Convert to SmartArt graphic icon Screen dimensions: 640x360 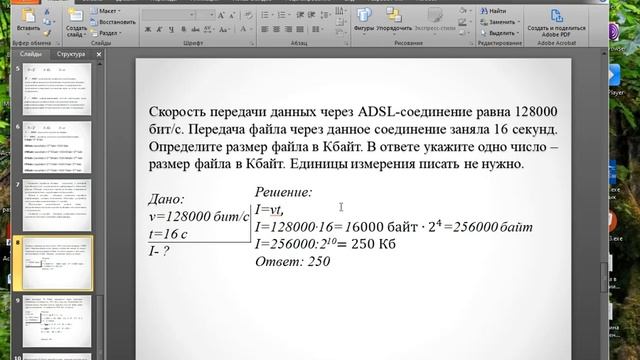click(x=340, y=33)
